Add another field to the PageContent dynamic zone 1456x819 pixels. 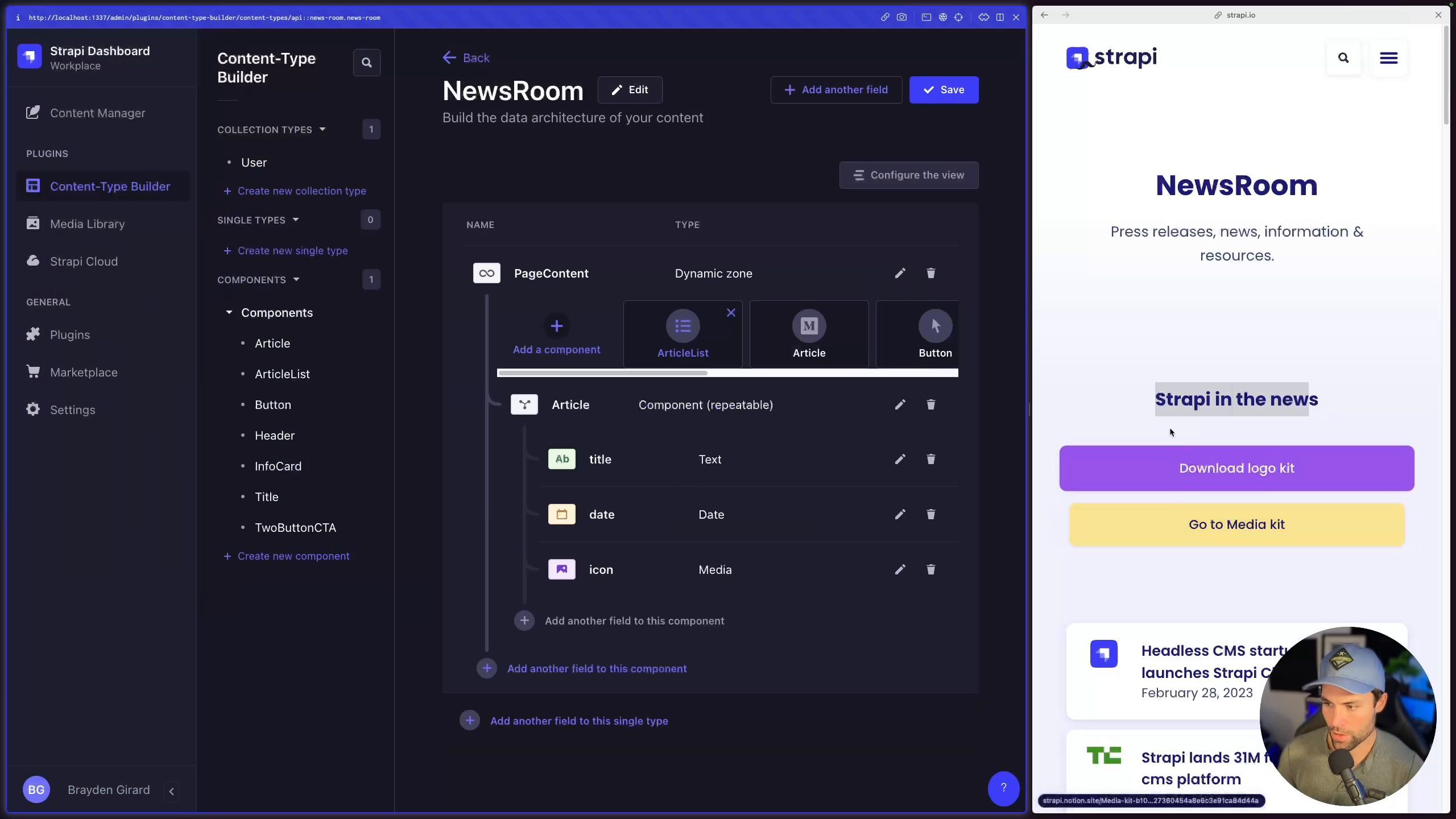[581, 669]
